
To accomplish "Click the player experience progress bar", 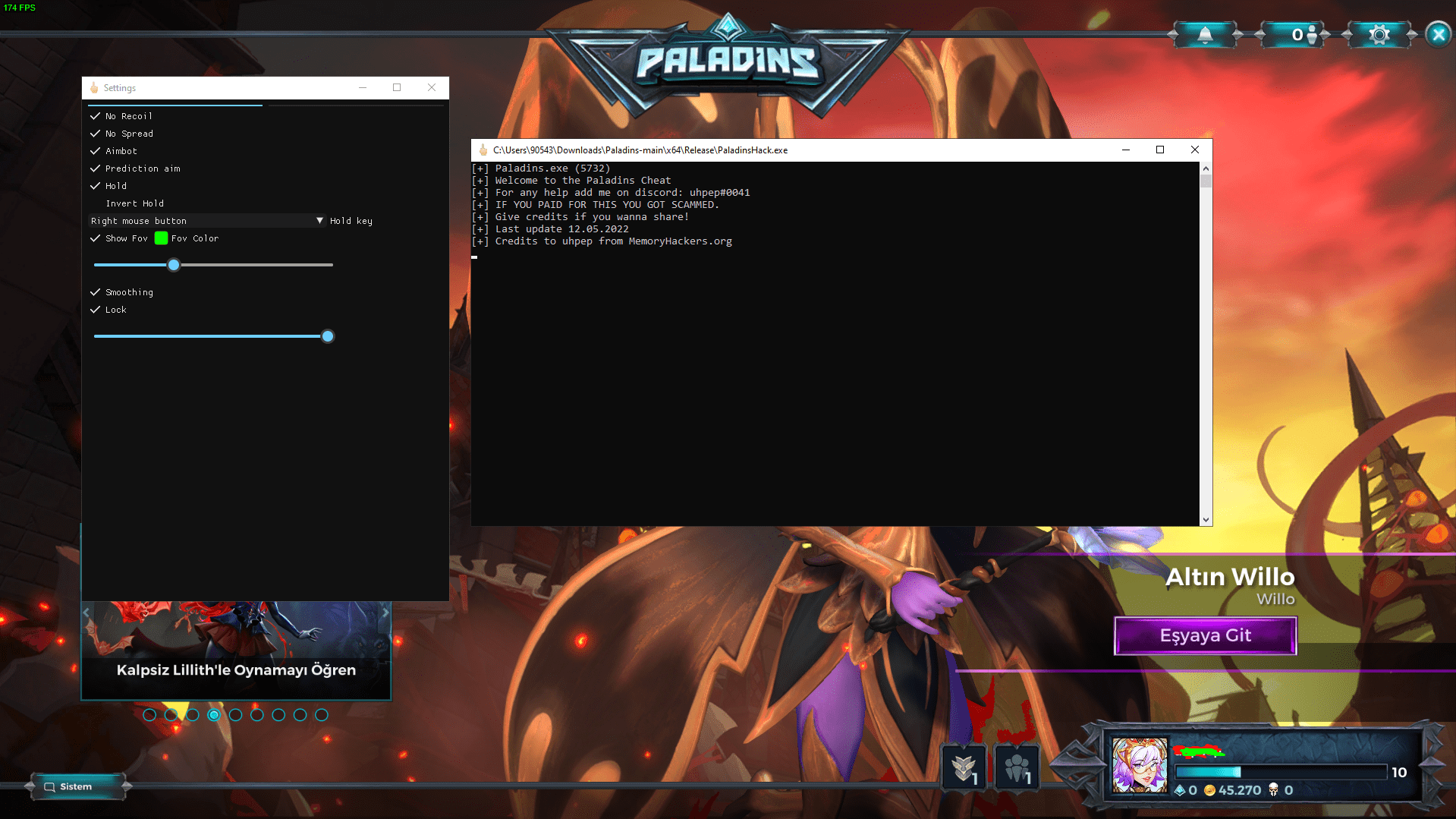I will coord(1281,772).
